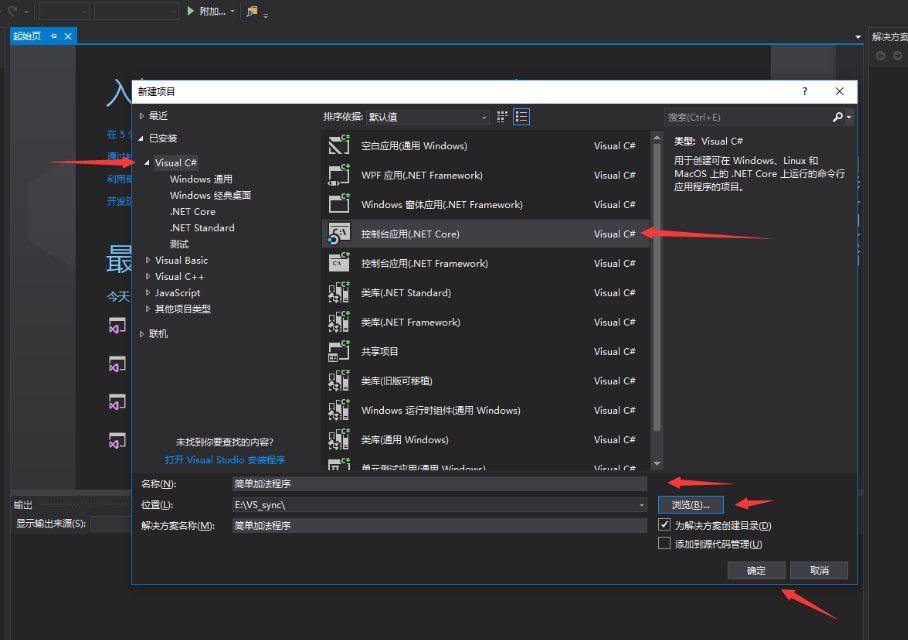This screenshot has width=908, height=640.
Task: Open the 显示输出来源 dropdown in output panel
Action: (x=111, y=524)
